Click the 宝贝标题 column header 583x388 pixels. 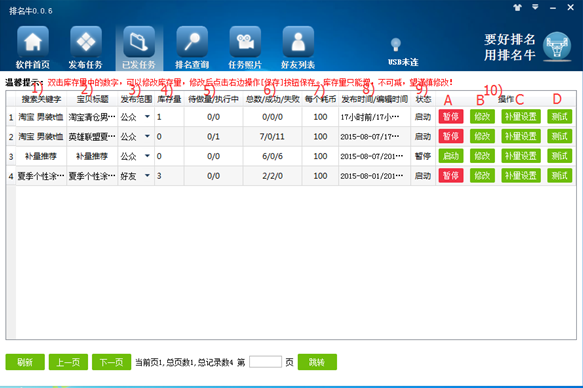[92, 99]
